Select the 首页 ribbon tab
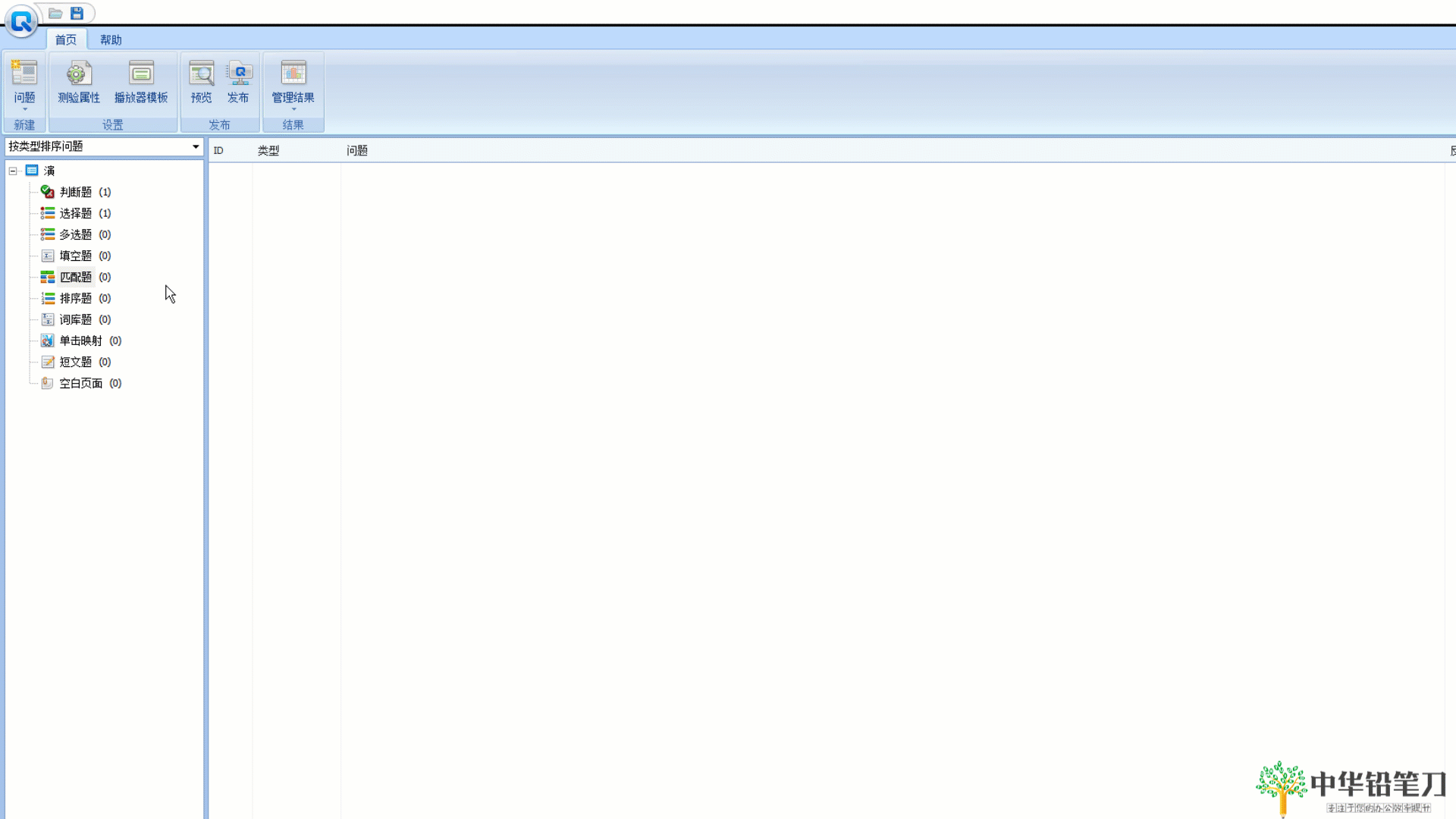The width and height of the screenshot is (1456, 819). coord(66,39)
